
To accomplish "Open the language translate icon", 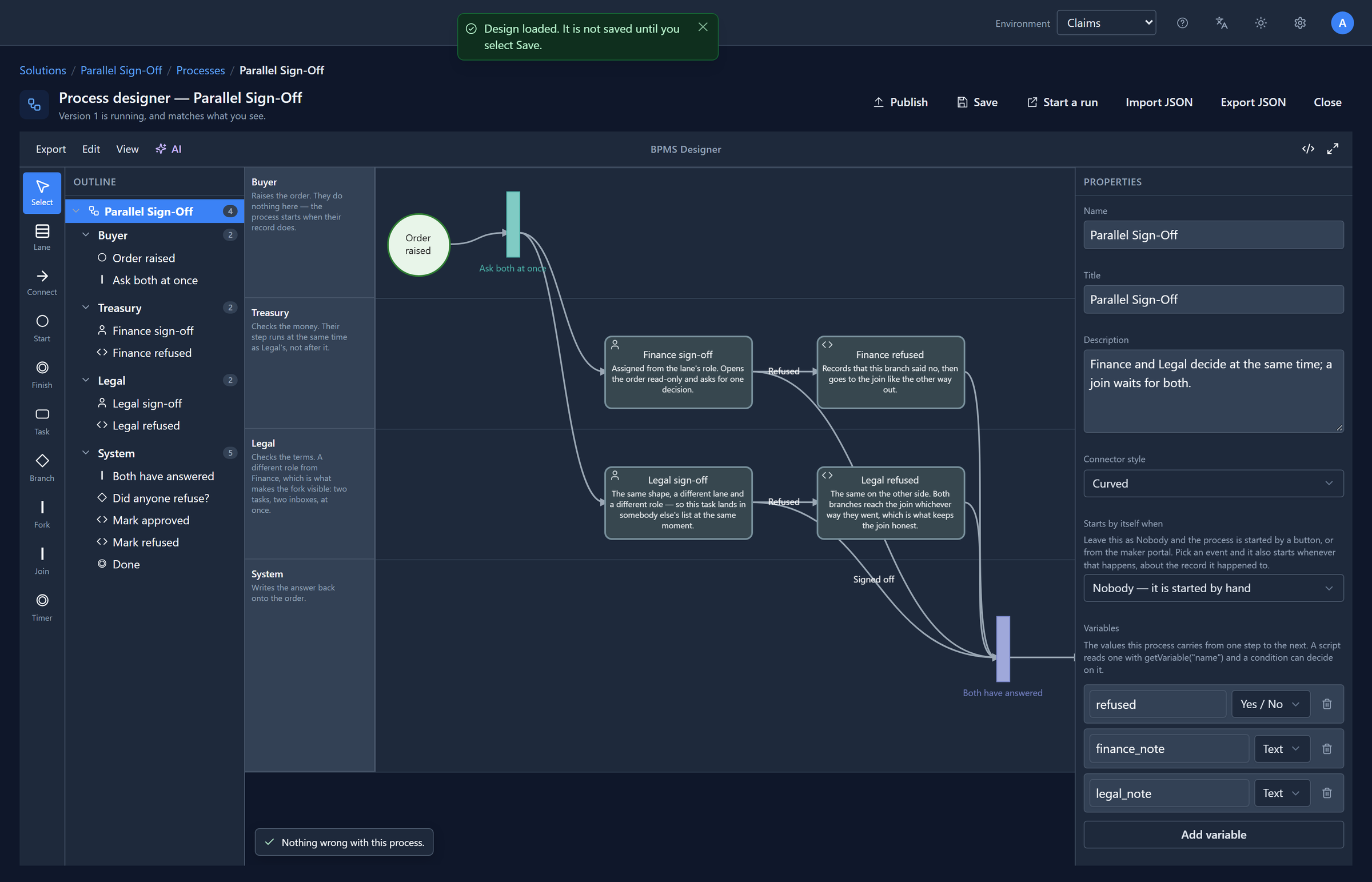I will coord(1222,23).
